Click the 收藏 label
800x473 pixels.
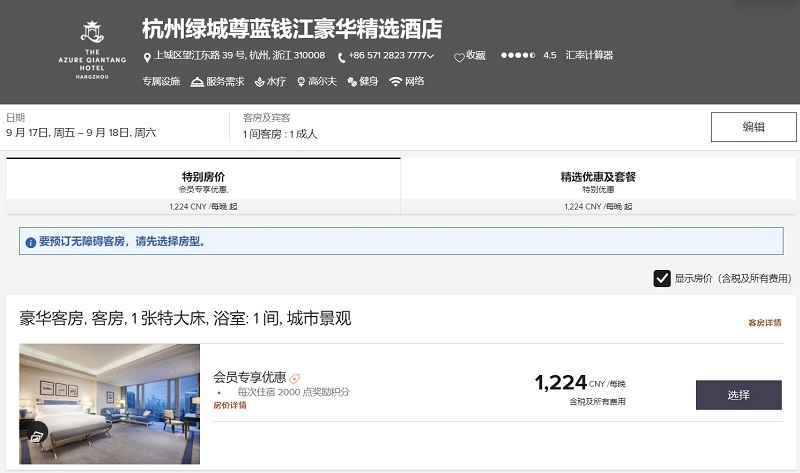tap(476, 55)
